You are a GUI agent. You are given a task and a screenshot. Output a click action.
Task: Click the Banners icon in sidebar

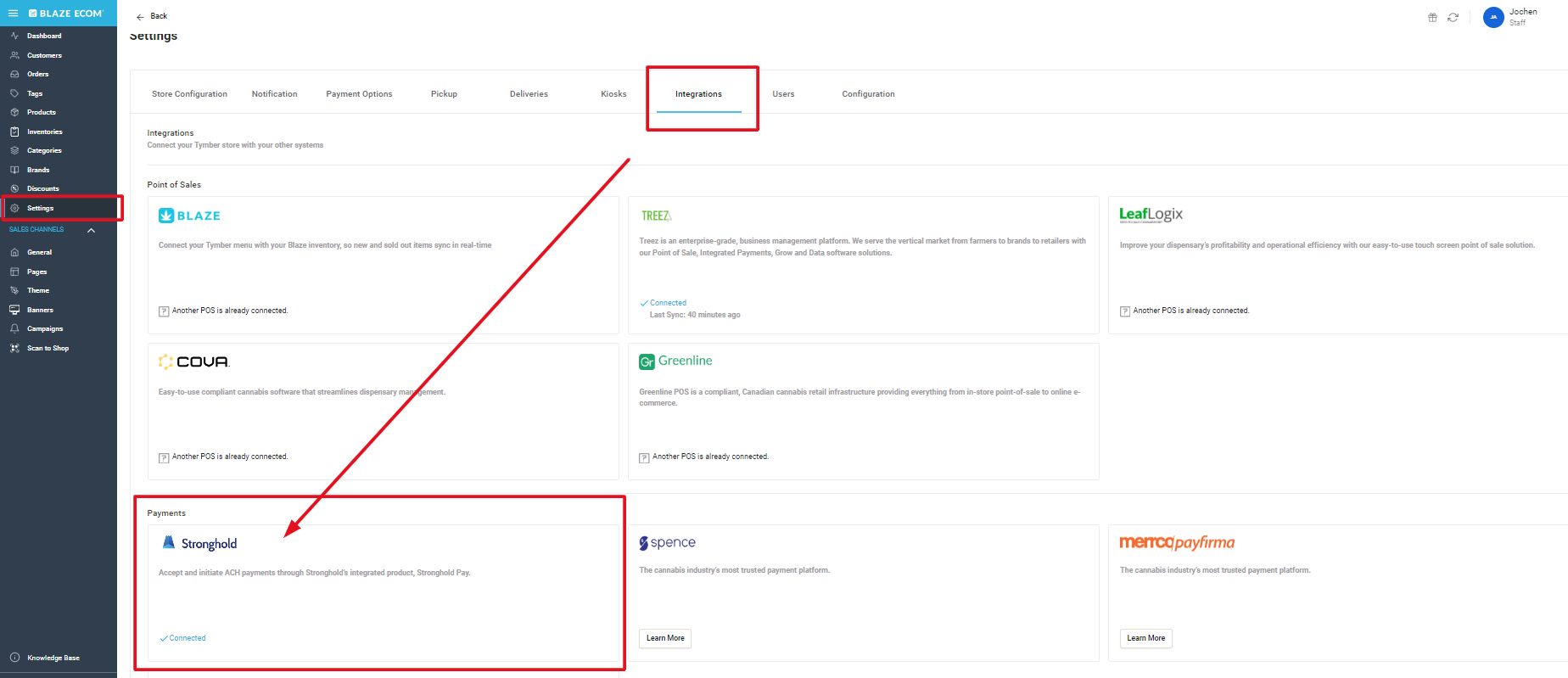tap(14, 310)
